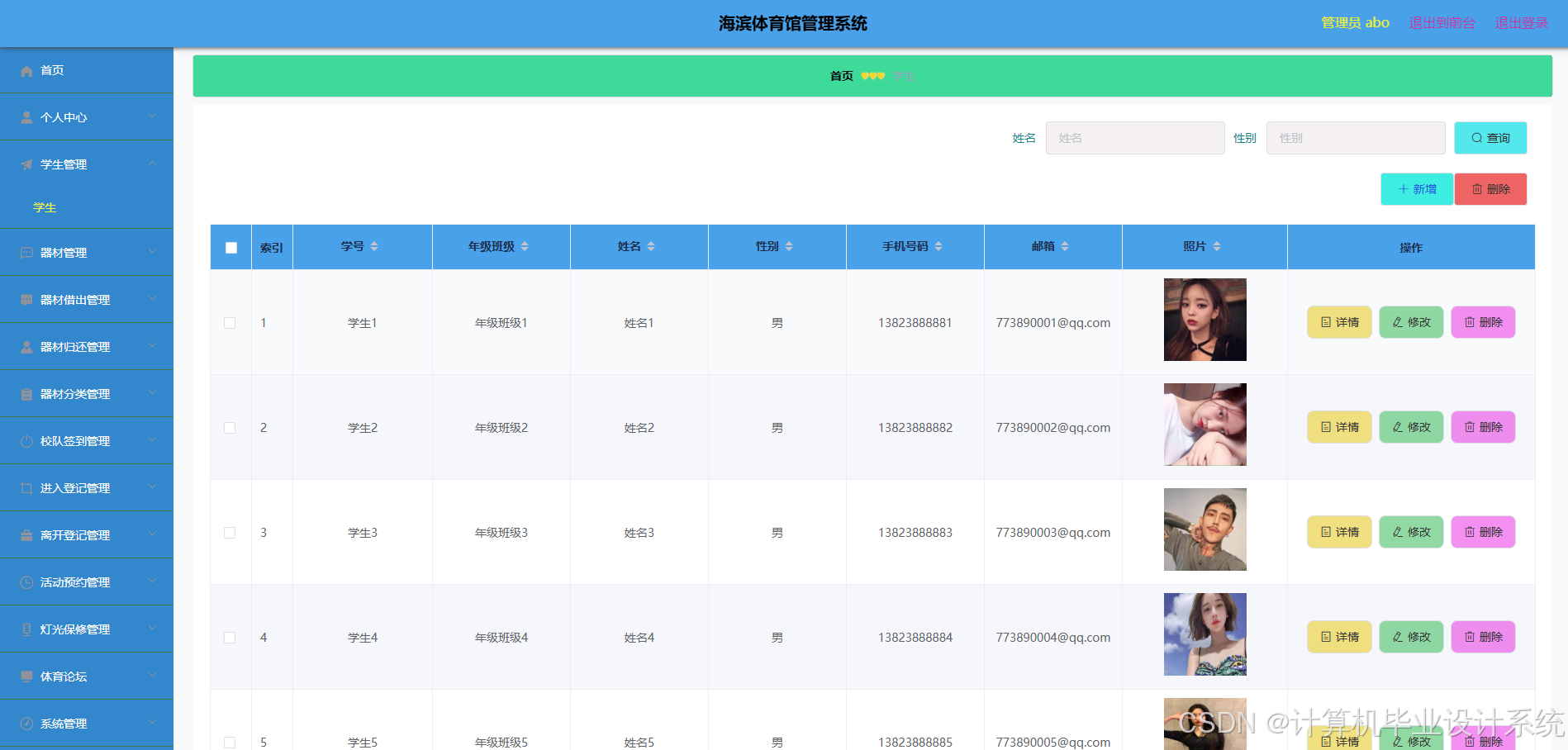This screenshot has width=1568, height=750.
Task: Click pink 删除 for 学生4 row
Action: (x=1483, y=637)
